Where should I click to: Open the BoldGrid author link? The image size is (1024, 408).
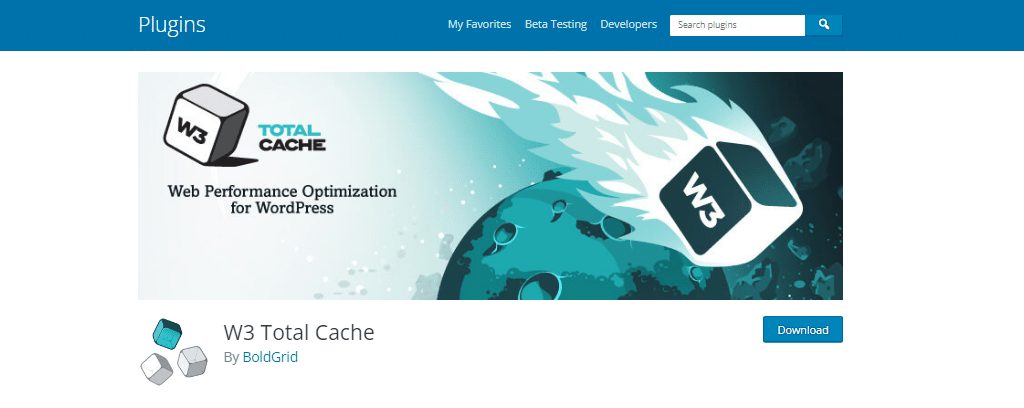270,357
